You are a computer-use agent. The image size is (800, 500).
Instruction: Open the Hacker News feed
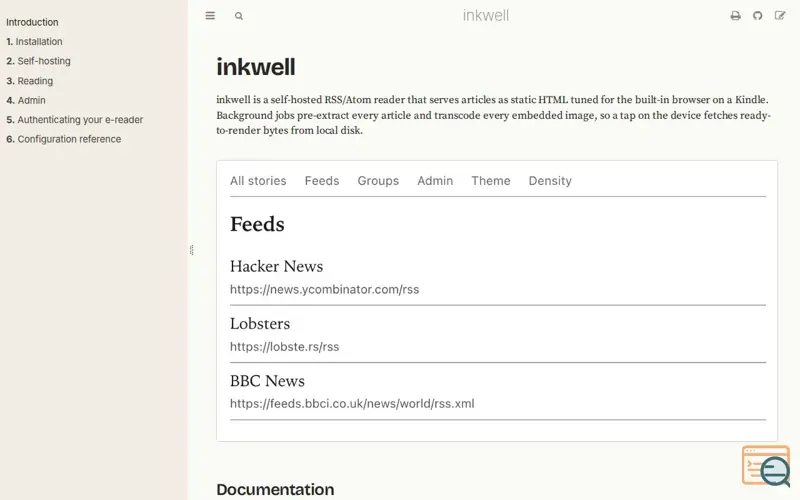[x=276, y=266]
